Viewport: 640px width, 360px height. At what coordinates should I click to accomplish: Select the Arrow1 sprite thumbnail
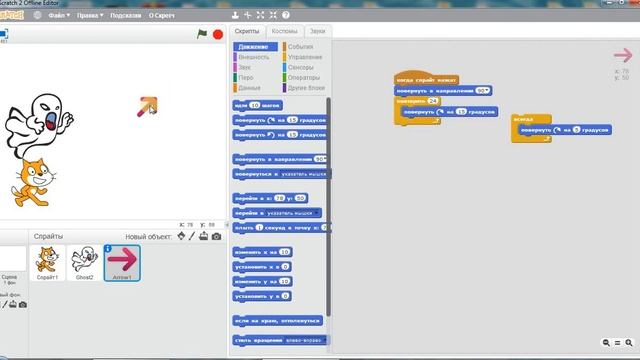pyautogui.click(x=122, y=263)
